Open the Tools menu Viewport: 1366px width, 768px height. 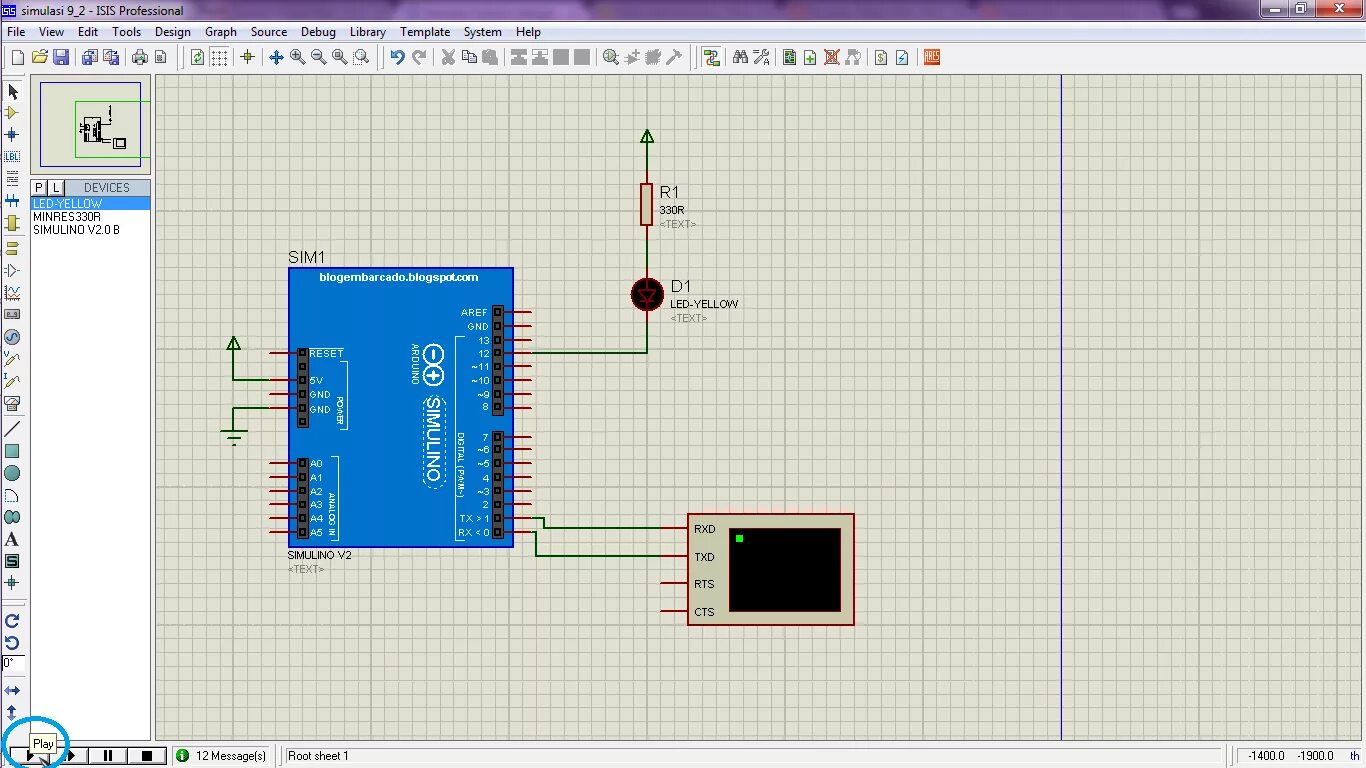click(x=127, y=32)
